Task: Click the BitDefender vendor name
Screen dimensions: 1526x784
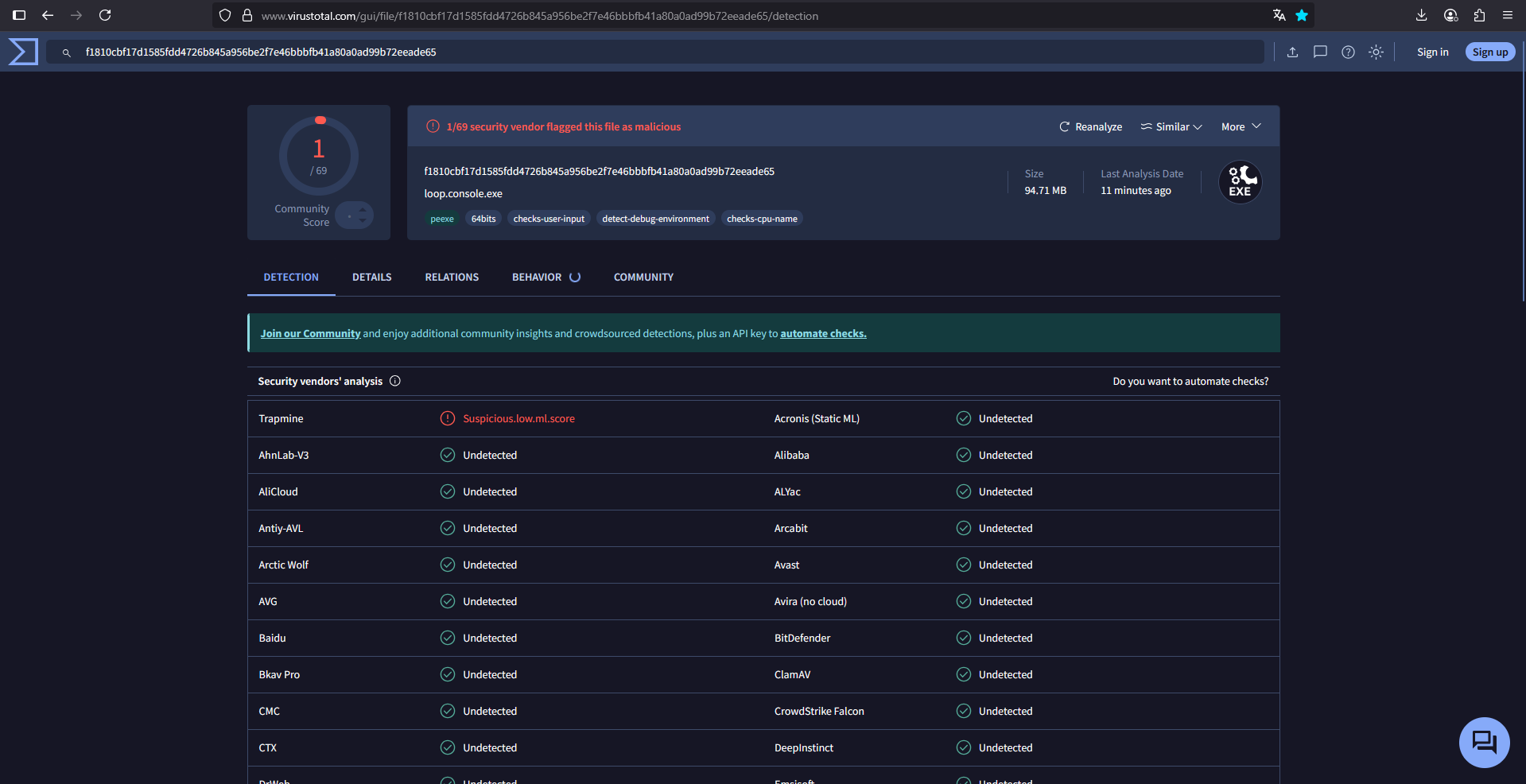Action: pos(802,638)
